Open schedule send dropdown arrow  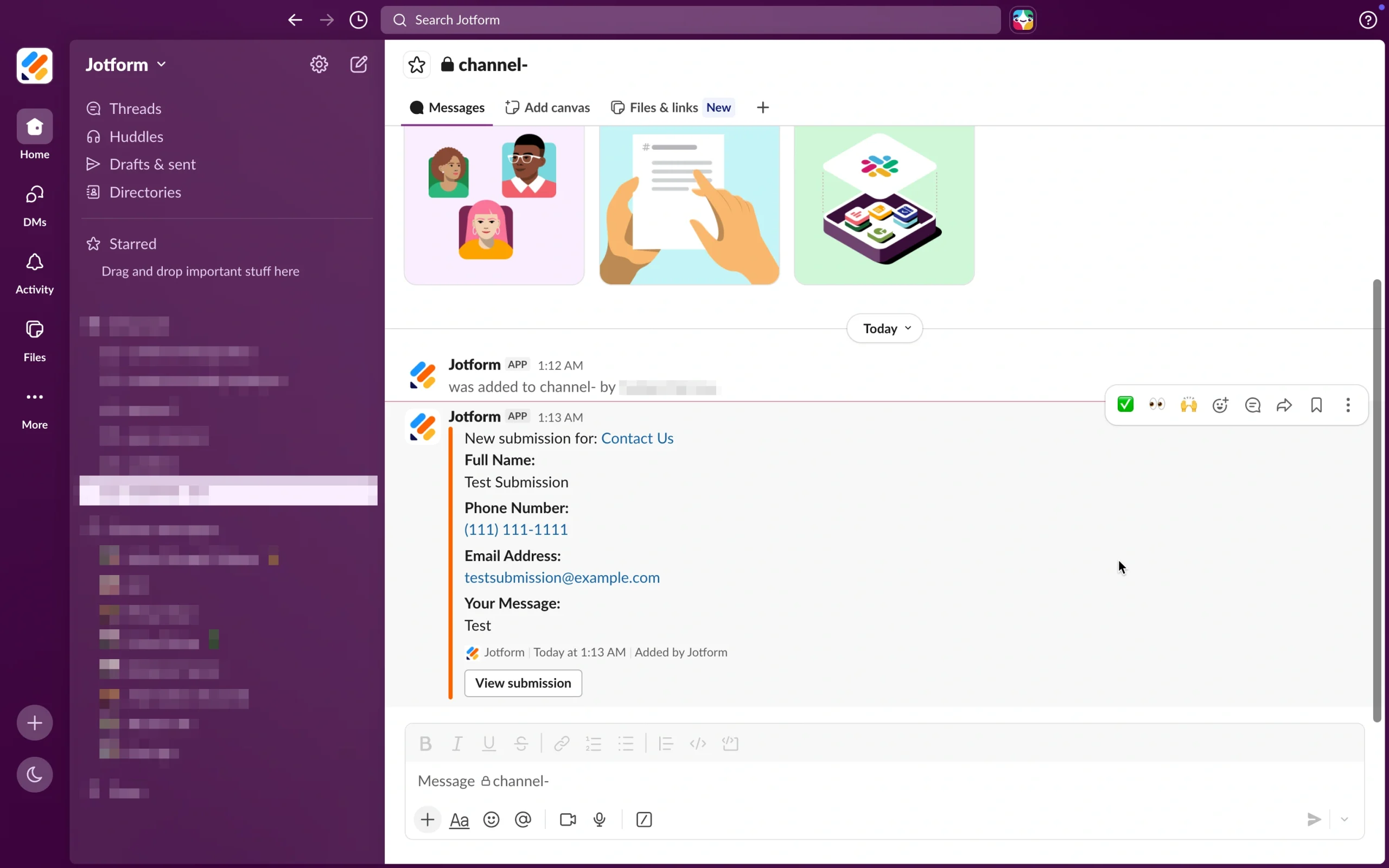1344,819
